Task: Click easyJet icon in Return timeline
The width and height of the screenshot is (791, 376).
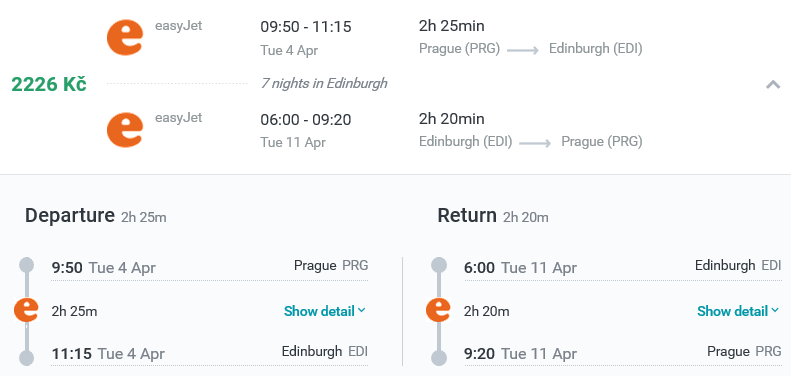Action: tap(438, 310)
